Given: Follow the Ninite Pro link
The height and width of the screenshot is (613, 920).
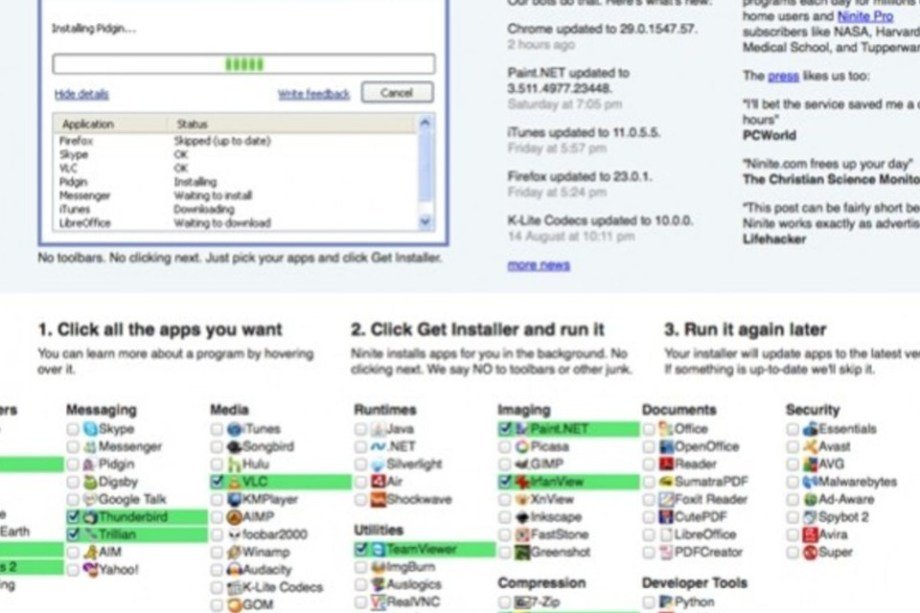Looking at the screenshot, I should click(x=865, y=16).
